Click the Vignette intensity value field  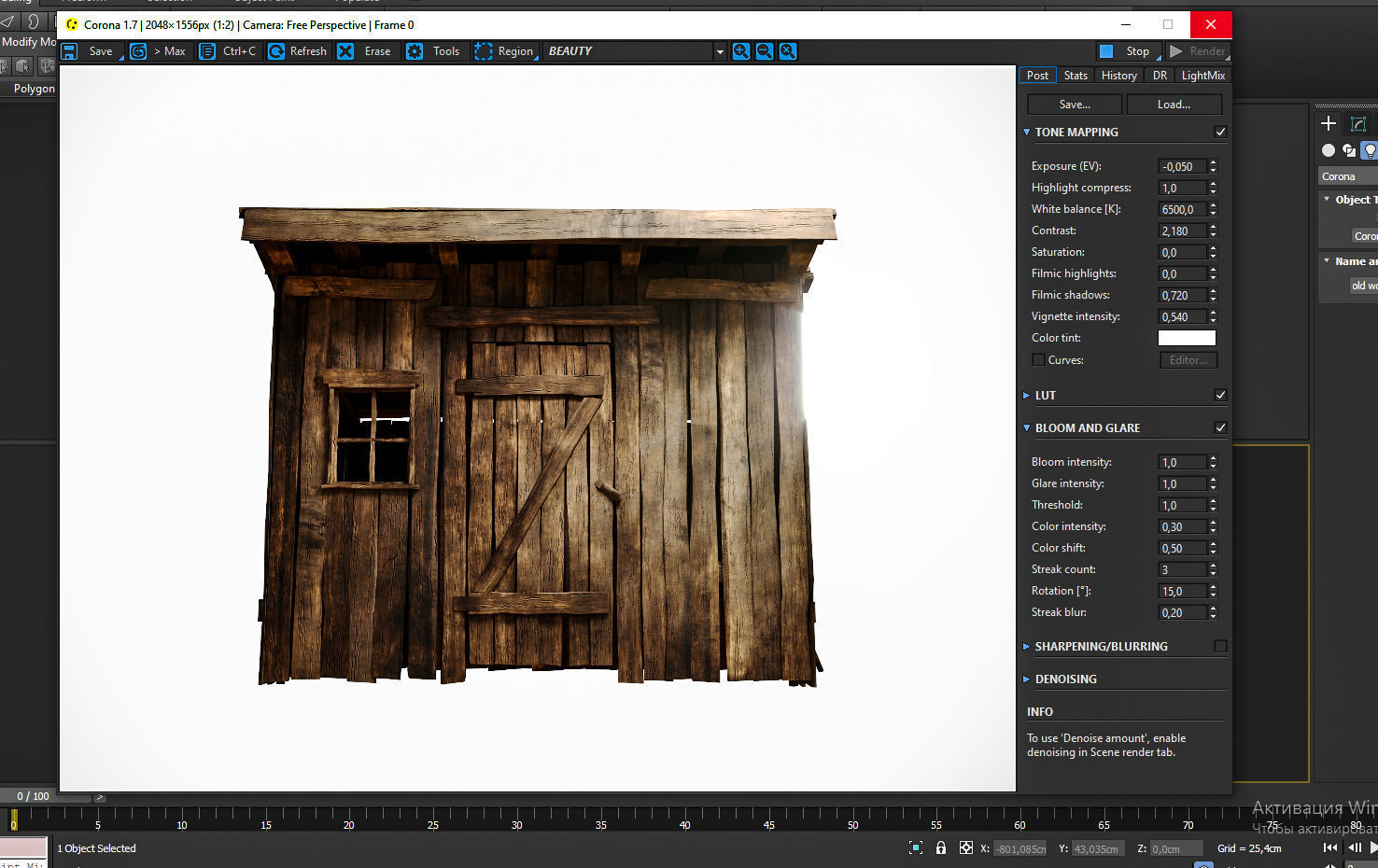(x=1182, y=316)
